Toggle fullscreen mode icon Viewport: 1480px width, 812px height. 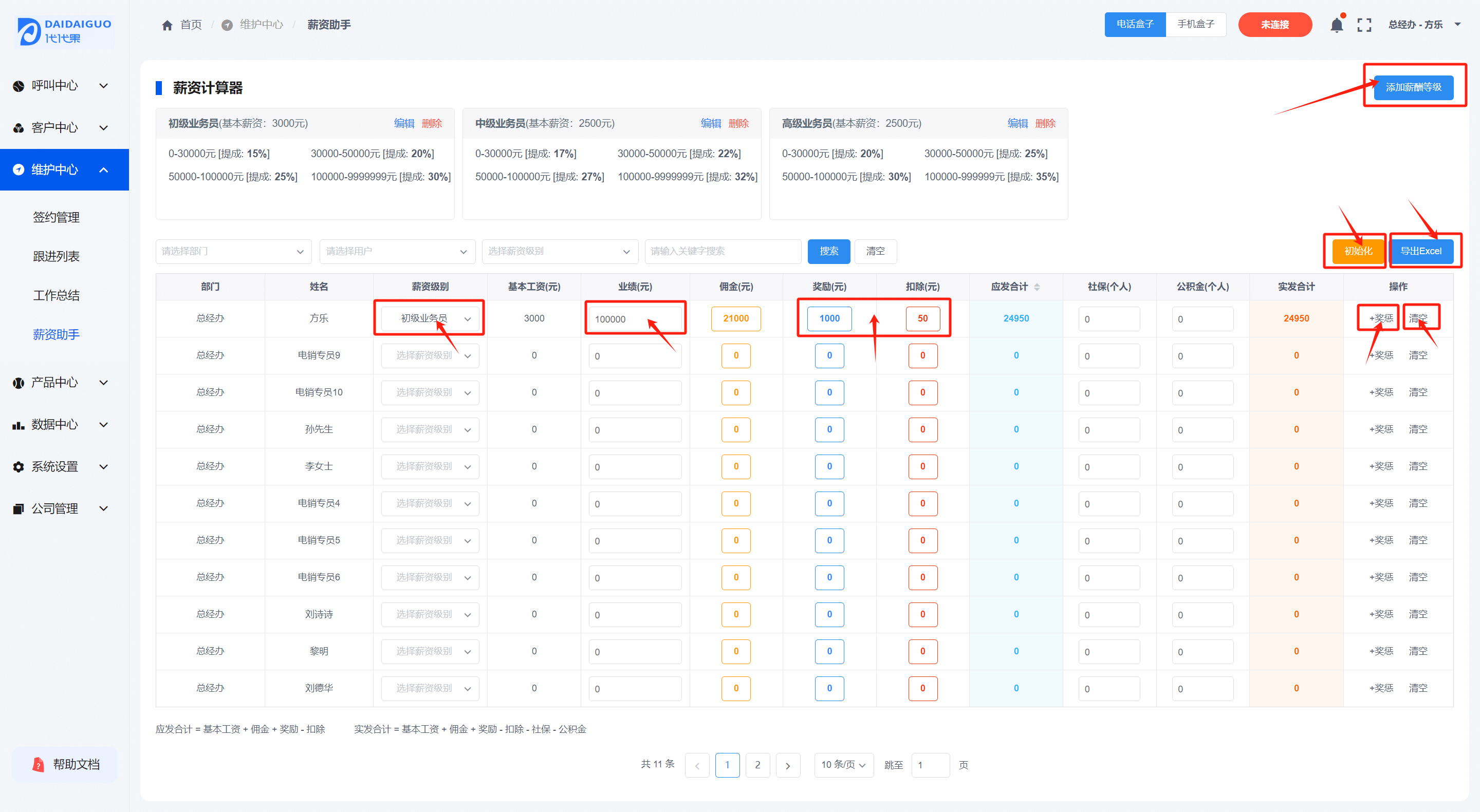coord(1364,25)
